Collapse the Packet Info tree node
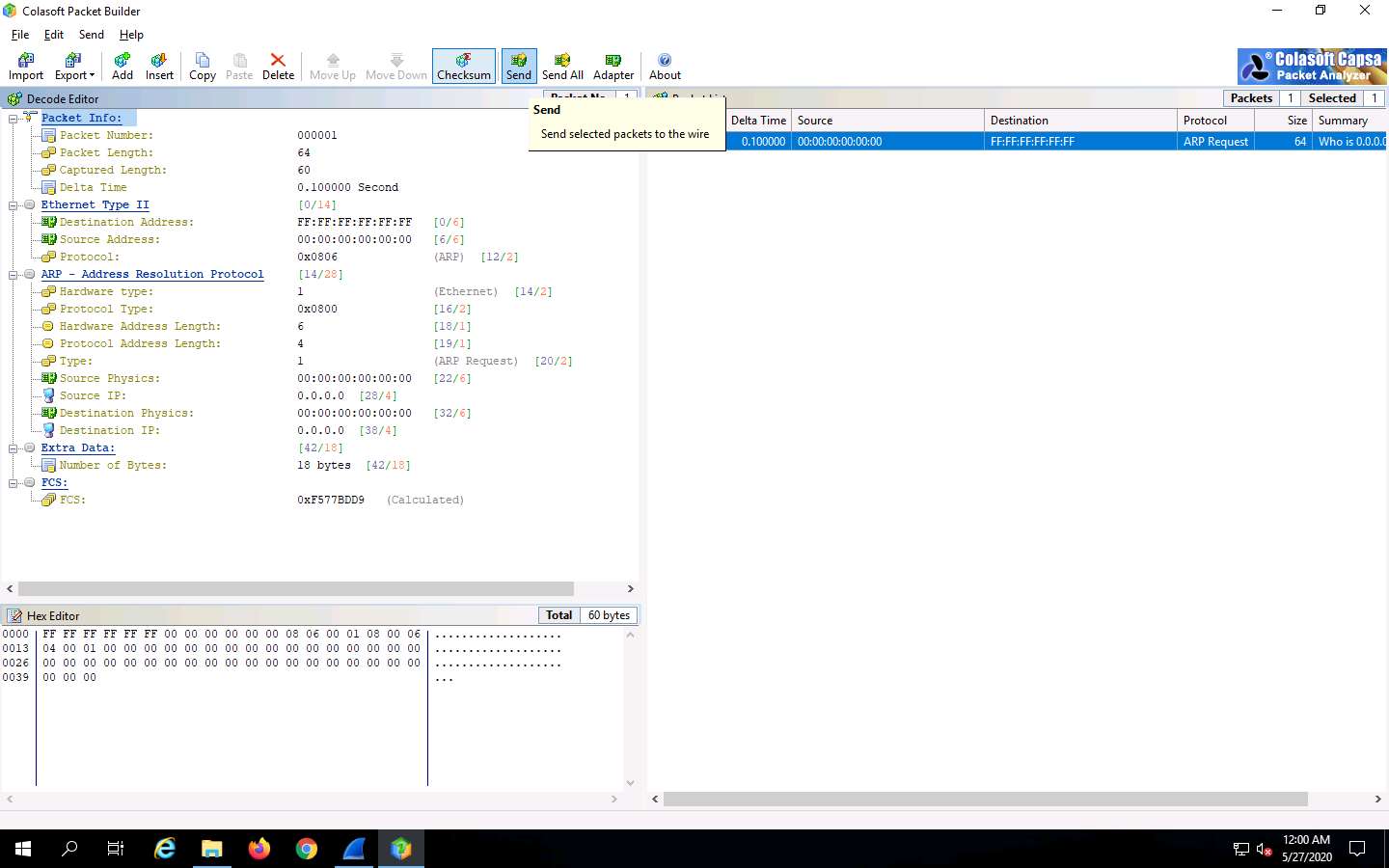Screen dimensions: 1389x868 pyautogui.click(x=14, y=119)
